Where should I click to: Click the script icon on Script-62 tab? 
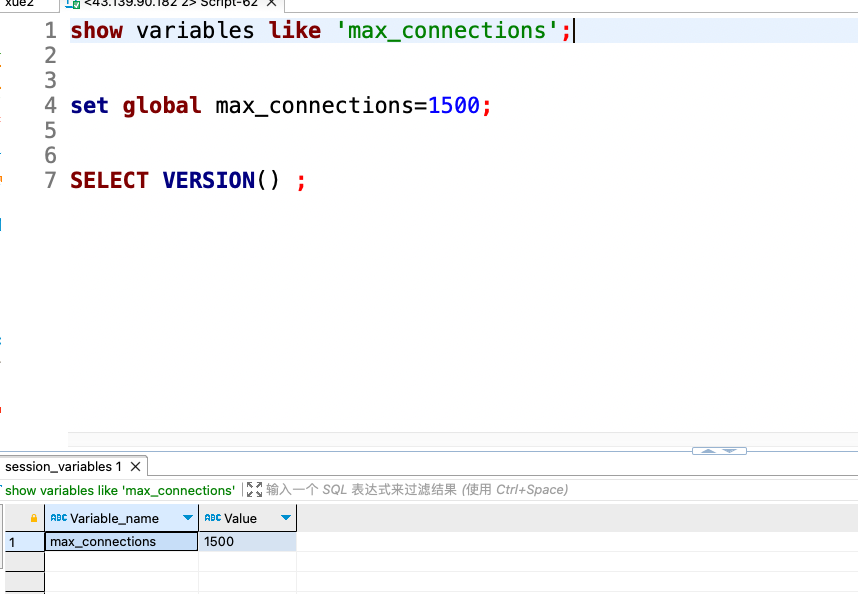[73, 4]
